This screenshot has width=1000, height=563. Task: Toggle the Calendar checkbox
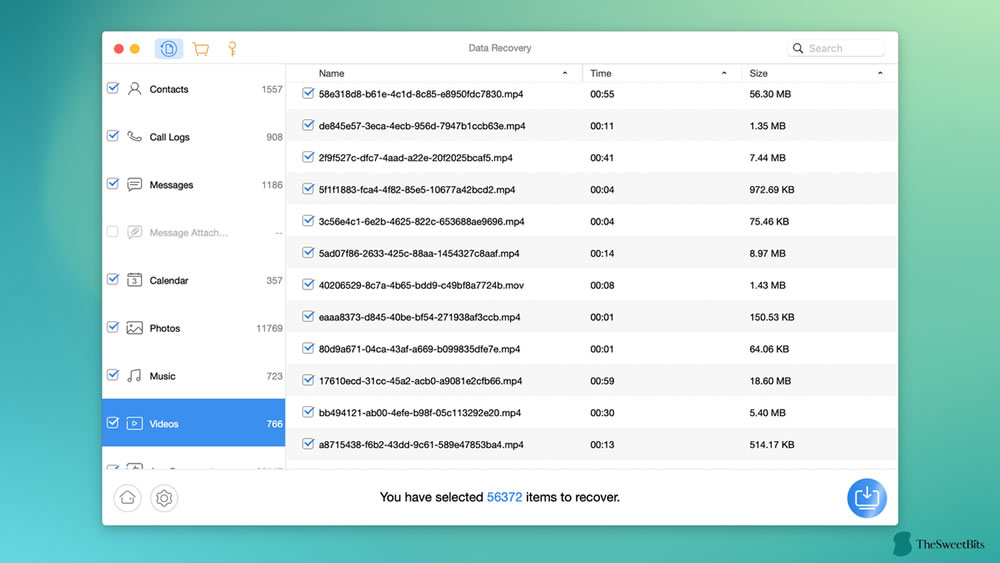pos(113,279)
